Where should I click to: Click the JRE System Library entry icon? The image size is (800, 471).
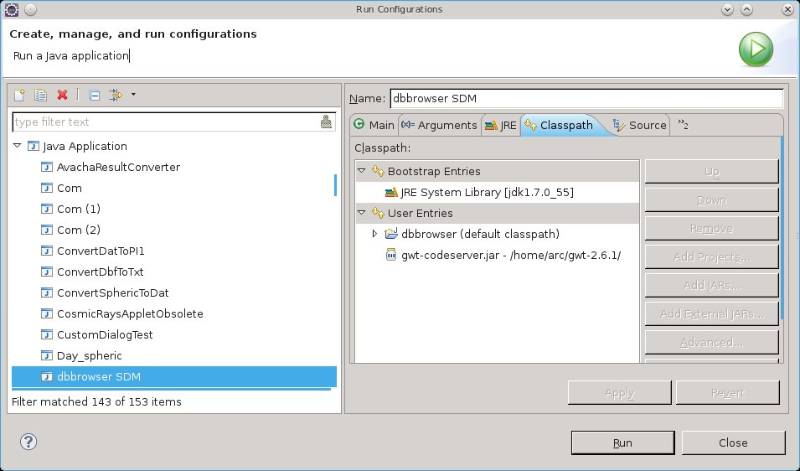392,192
